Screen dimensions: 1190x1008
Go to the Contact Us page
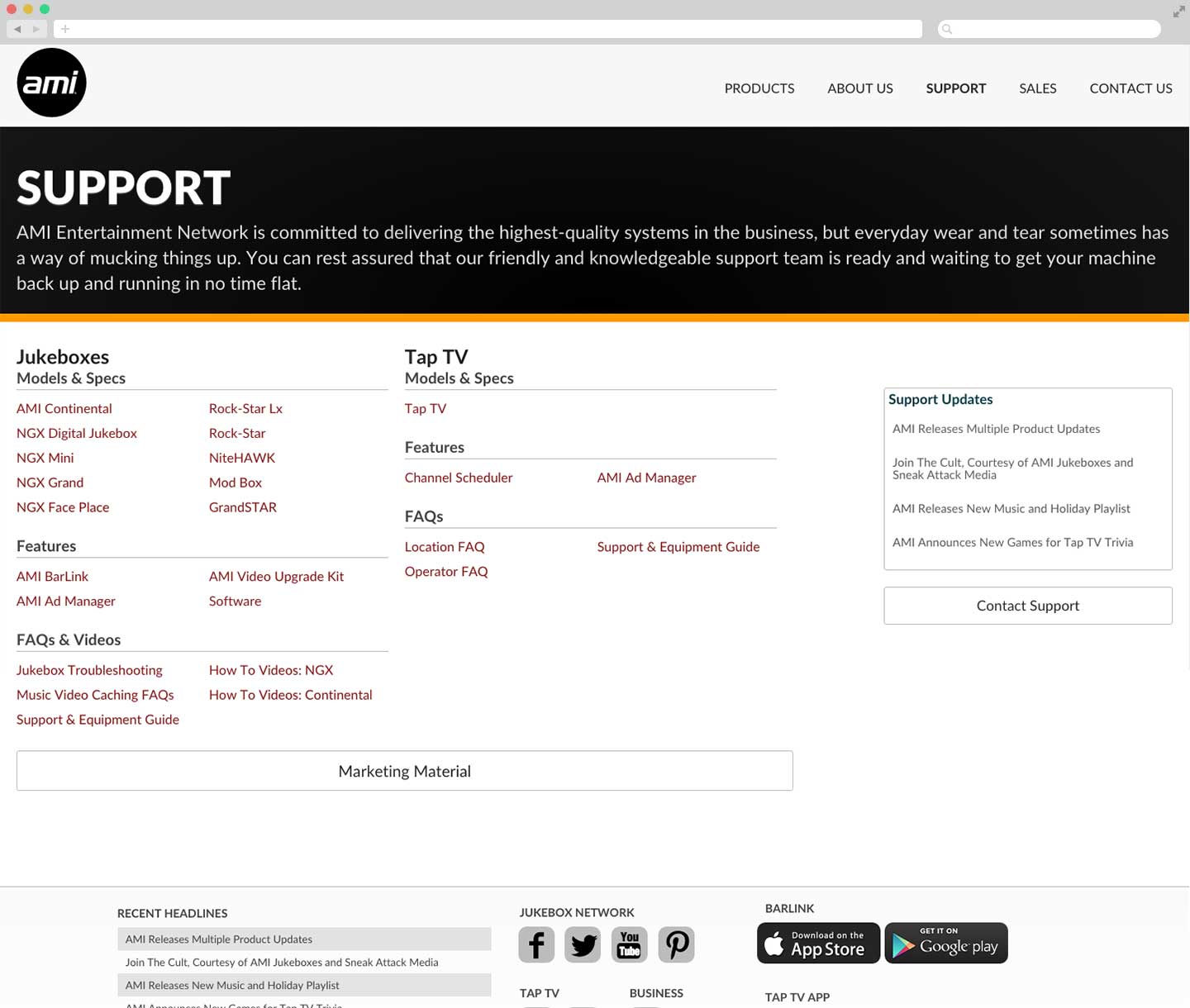point(1130,88)
